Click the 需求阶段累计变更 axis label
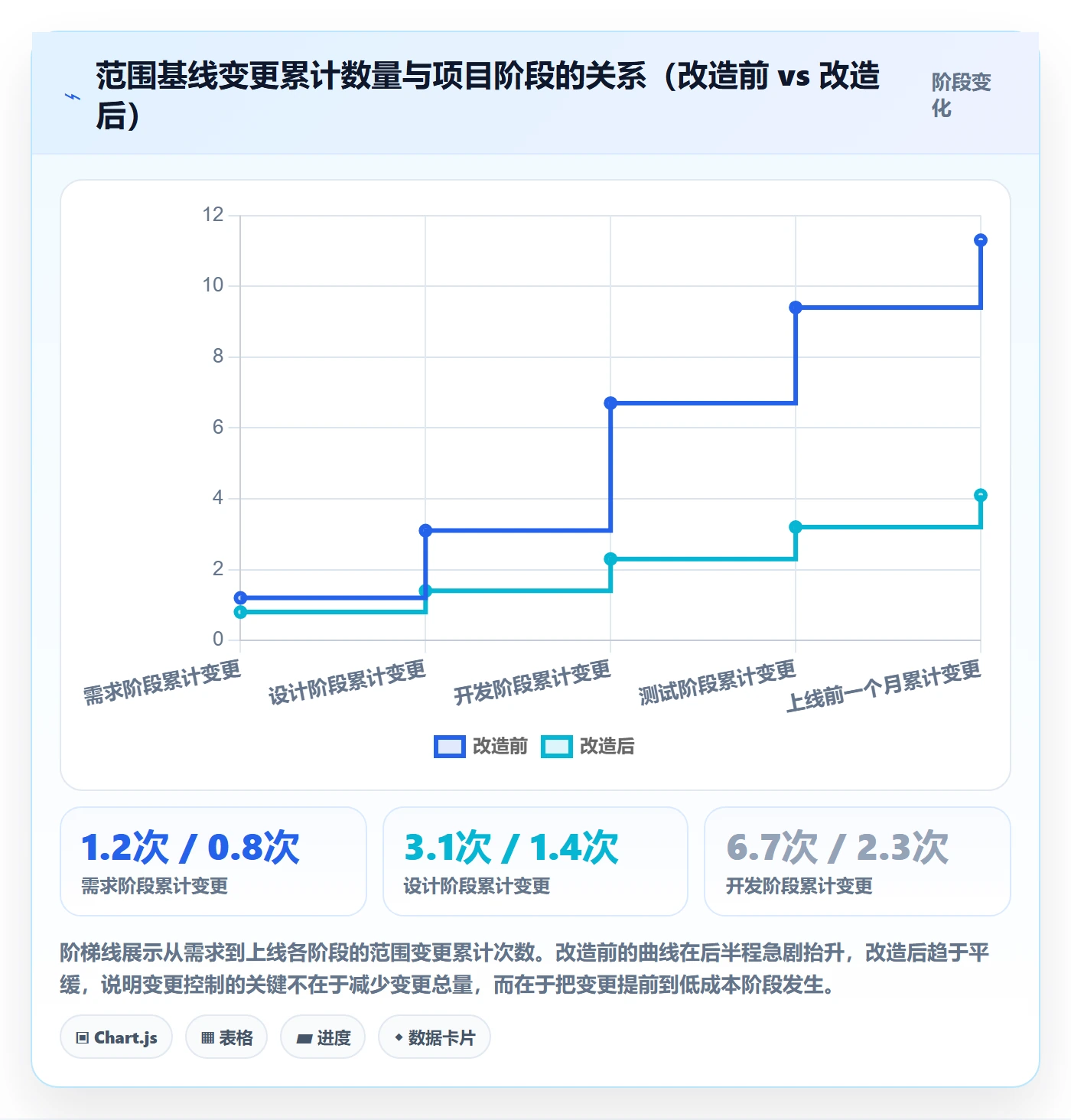The width and height of the screenshot is (1071, 1120). (162, 682)
